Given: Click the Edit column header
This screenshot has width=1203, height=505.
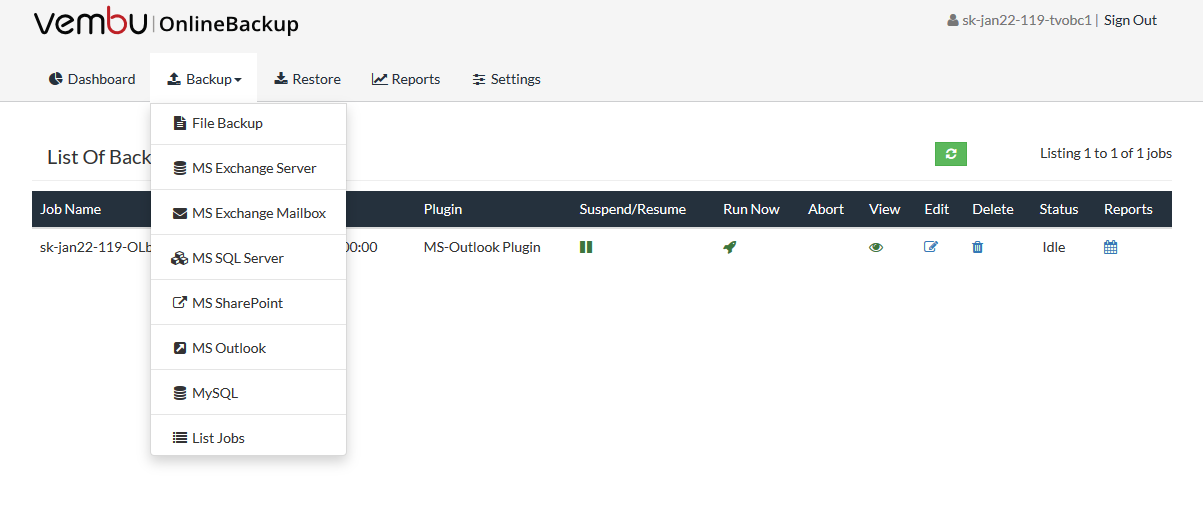Looking at the screenshot, I should click(937, 209).
